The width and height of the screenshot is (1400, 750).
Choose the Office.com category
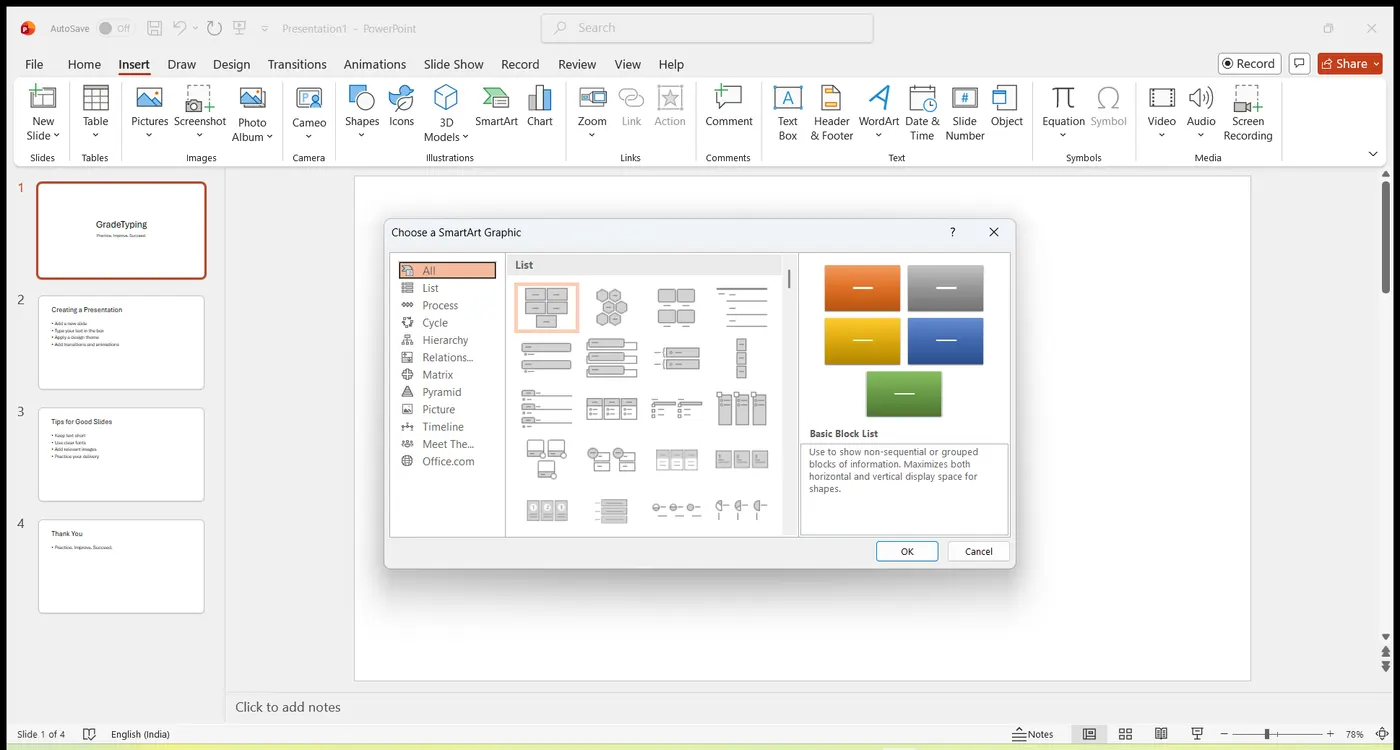pyautogui.click(x=447, y=461)
